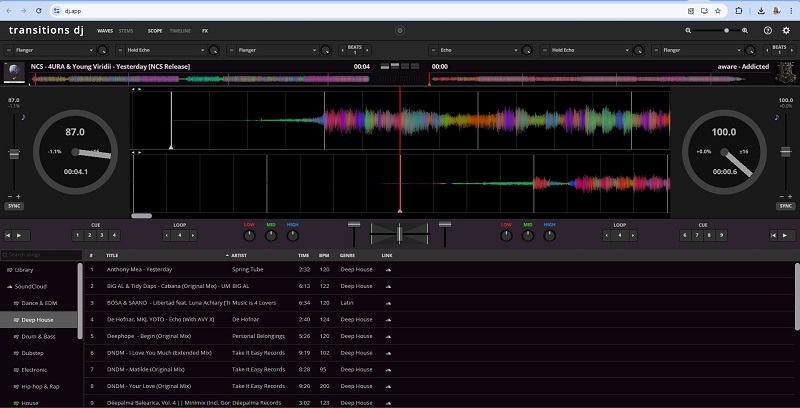Click left deck HIGH EQ knob
This screenshot has width=800, height=408.
292,236
